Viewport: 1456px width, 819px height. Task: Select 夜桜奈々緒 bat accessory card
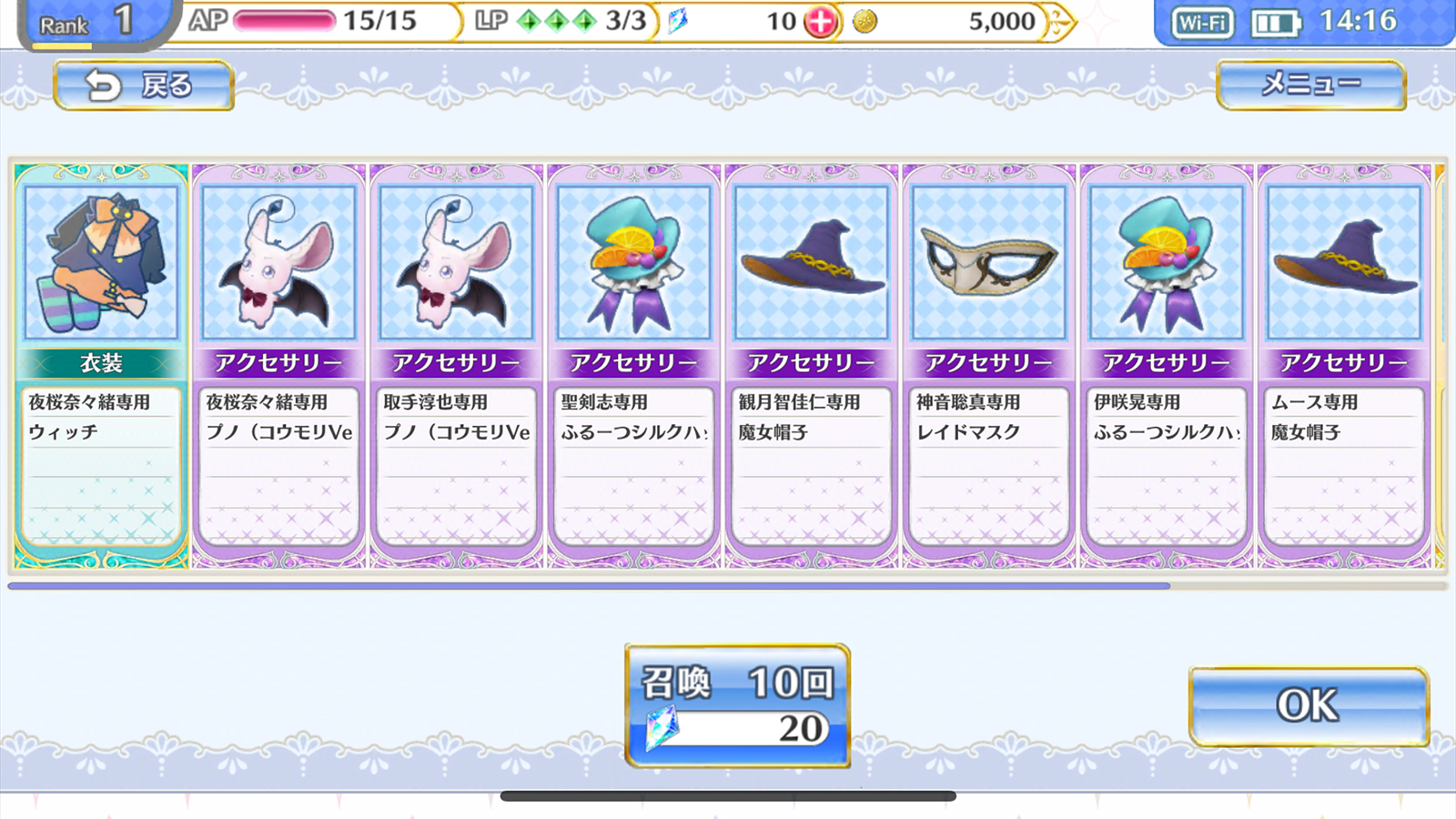click(278, 366)
